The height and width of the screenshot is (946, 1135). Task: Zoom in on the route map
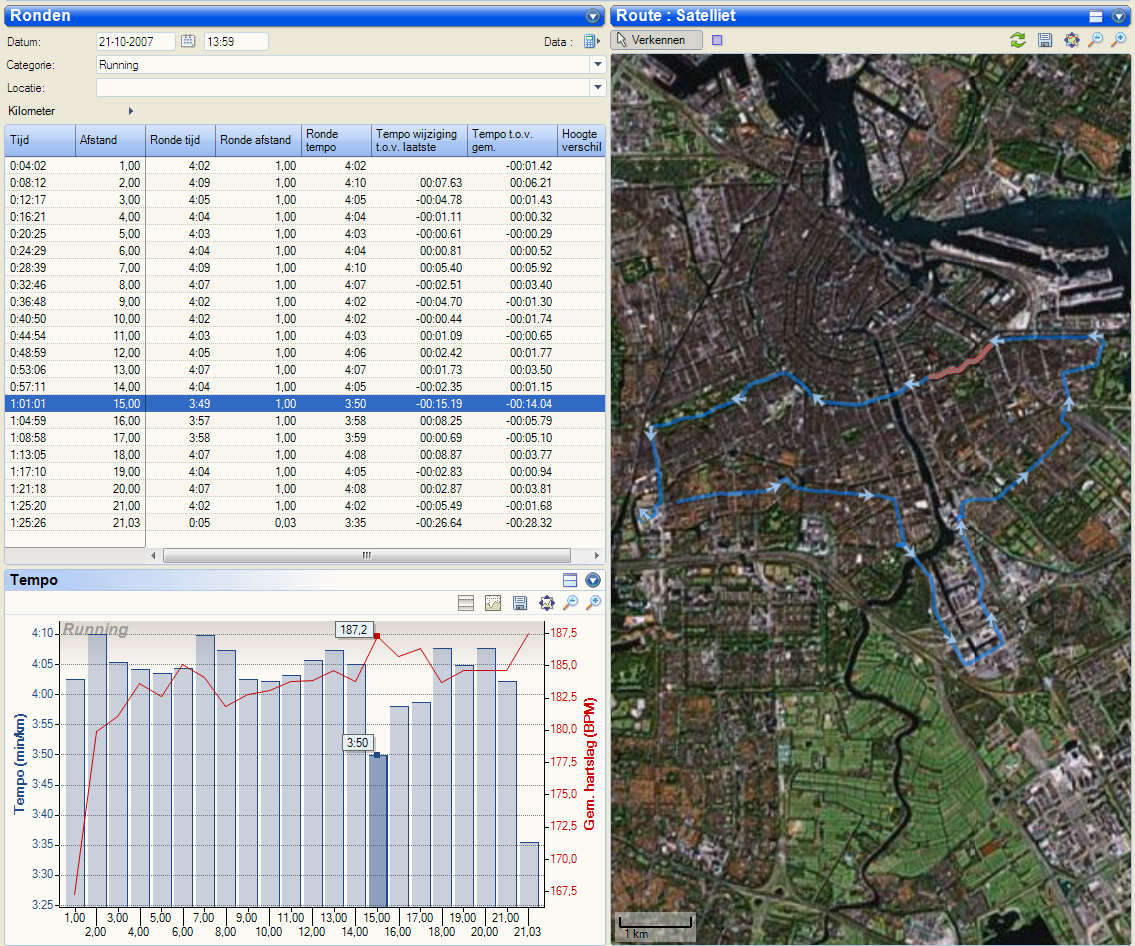point(1121,40)
